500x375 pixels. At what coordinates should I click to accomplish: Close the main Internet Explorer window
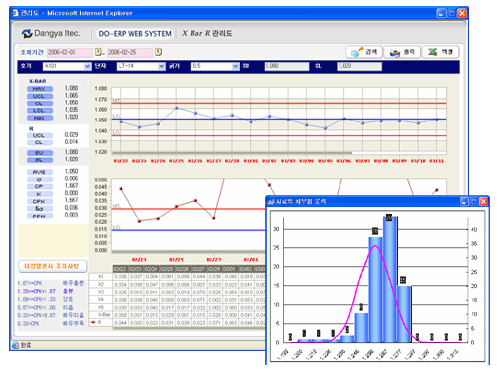(x=462, y=13)
